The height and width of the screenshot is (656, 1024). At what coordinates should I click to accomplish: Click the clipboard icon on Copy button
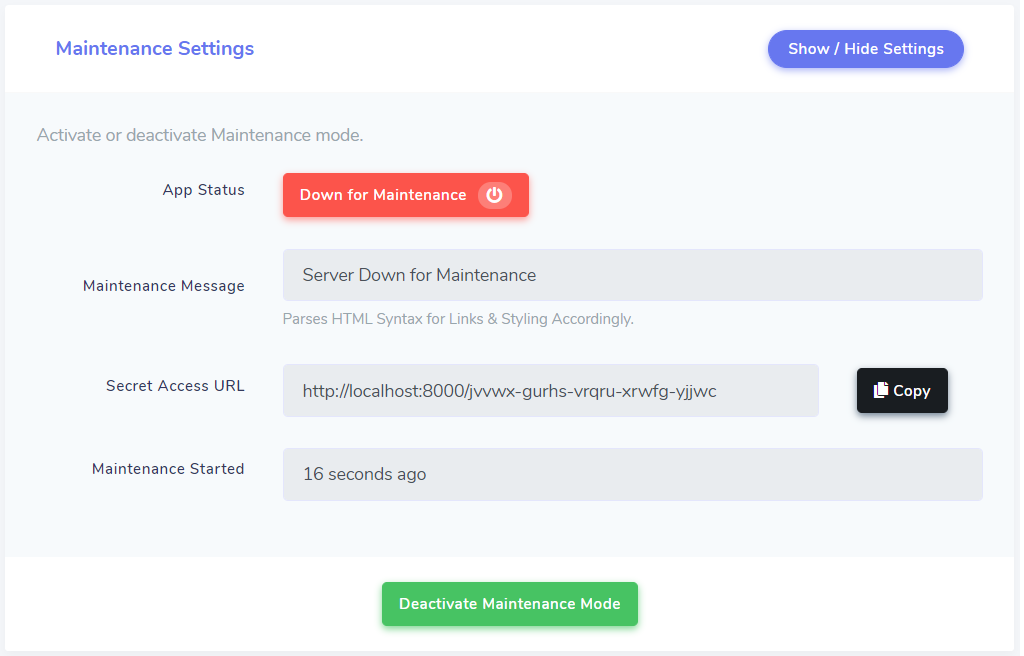click(x=881, y=390)
